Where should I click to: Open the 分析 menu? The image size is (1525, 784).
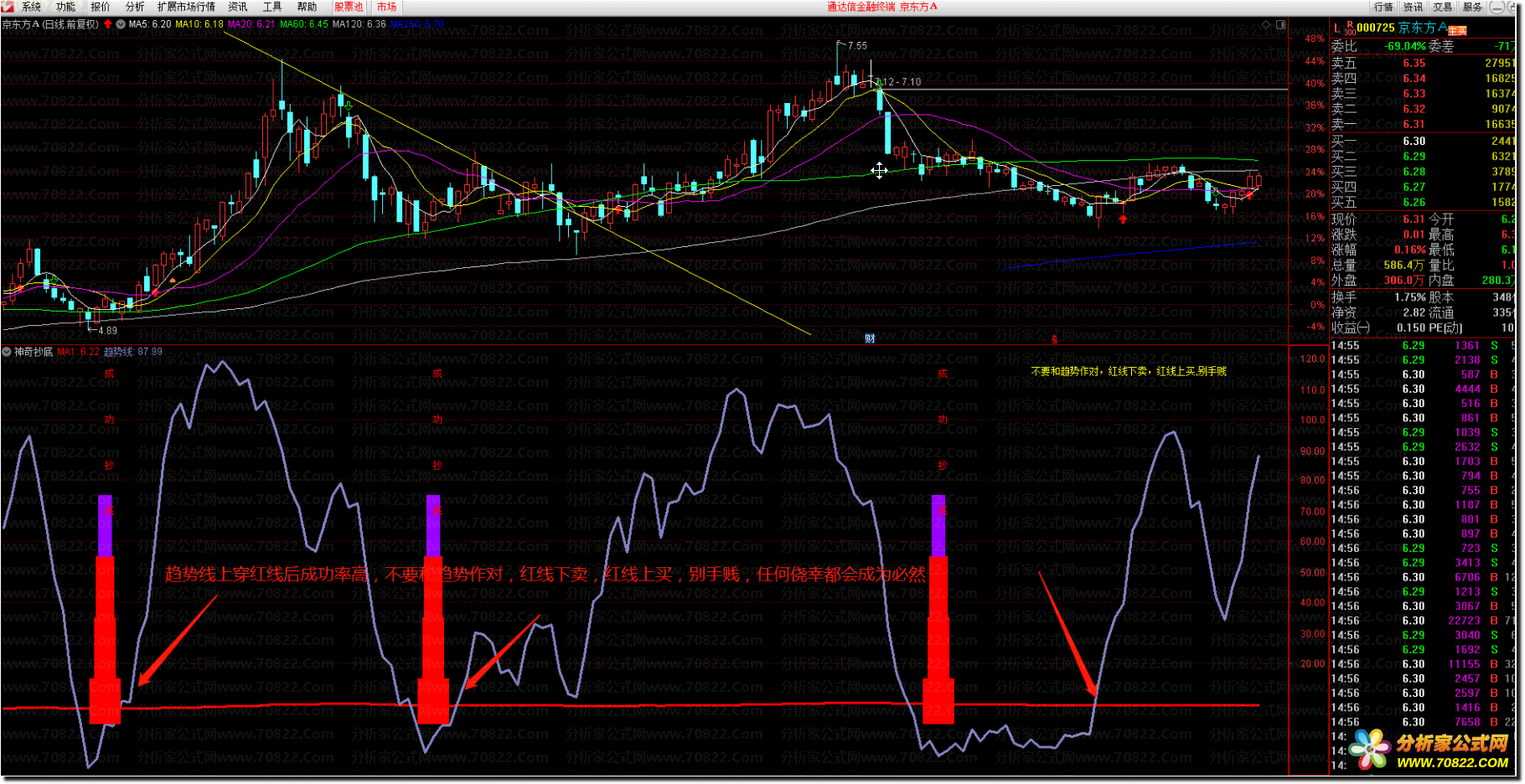(x=134, y=7)
